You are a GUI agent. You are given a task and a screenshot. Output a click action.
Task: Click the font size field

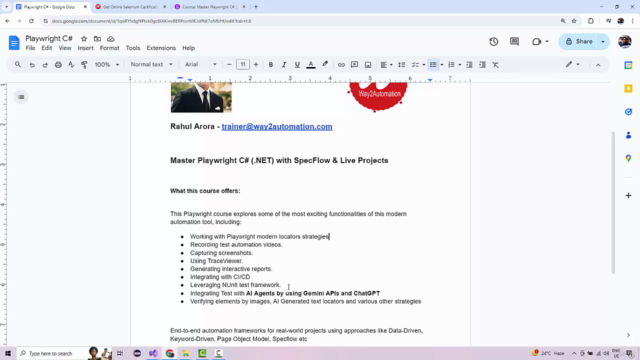pos(242,64)
